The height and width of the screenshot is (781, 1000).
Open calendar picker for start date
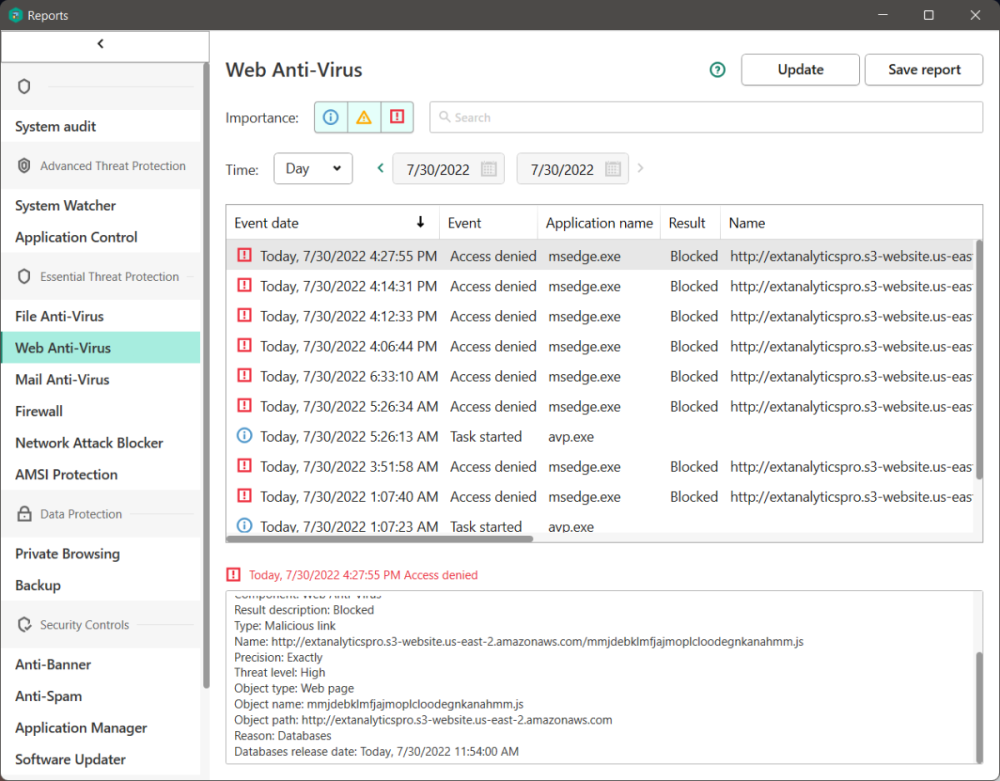[489, 169]
